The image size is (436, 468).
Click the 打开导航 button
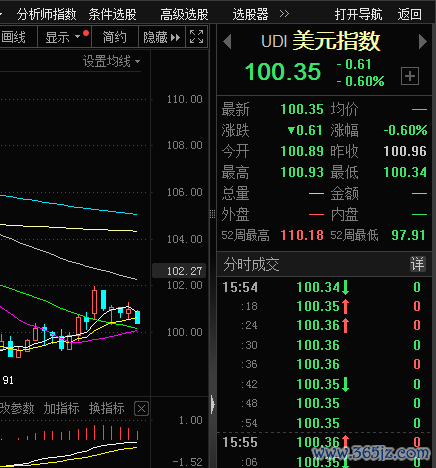coord(359,14)
